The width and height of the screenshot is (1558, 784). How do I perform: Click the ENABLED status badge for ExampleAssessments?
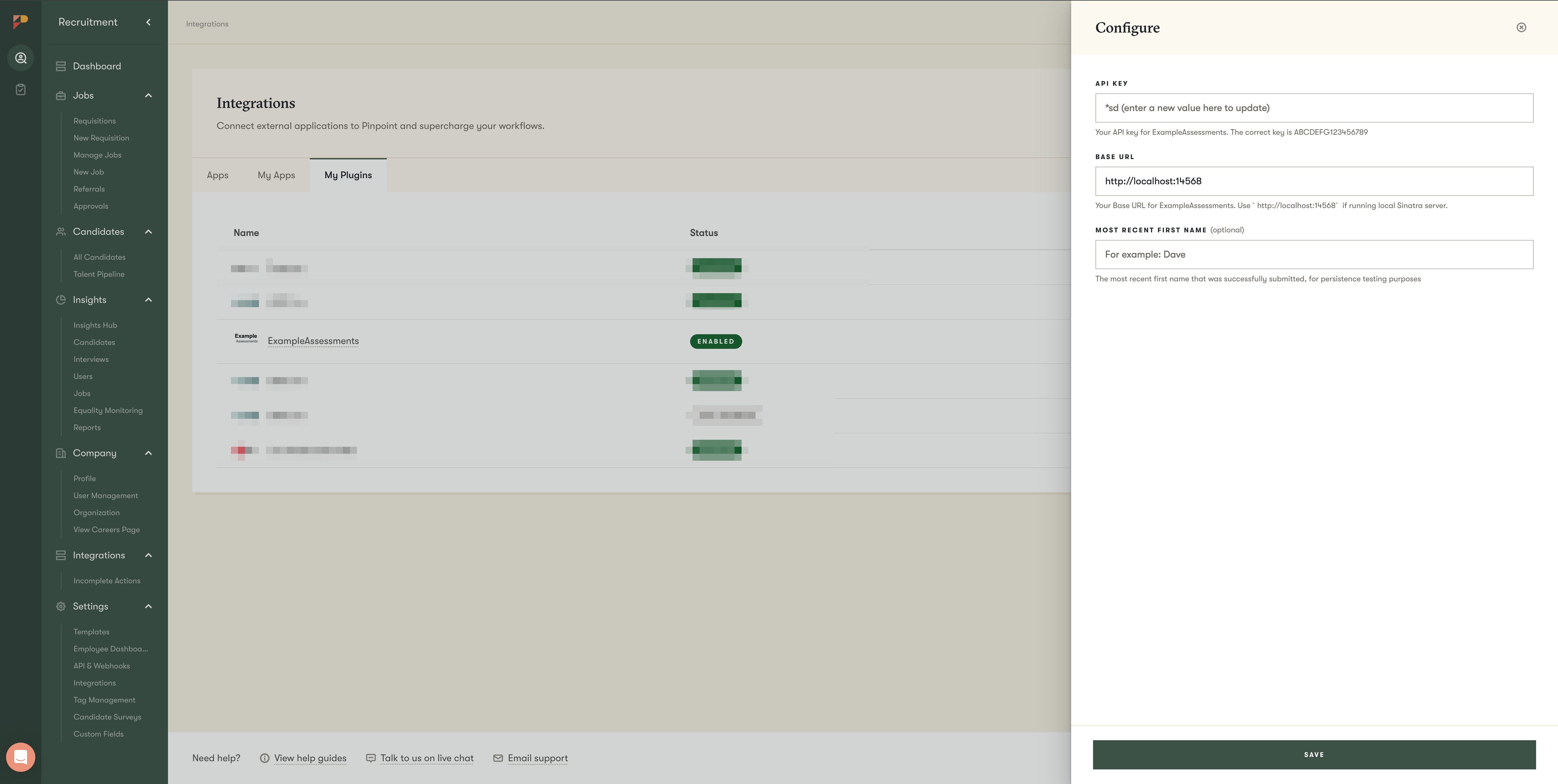715,342
